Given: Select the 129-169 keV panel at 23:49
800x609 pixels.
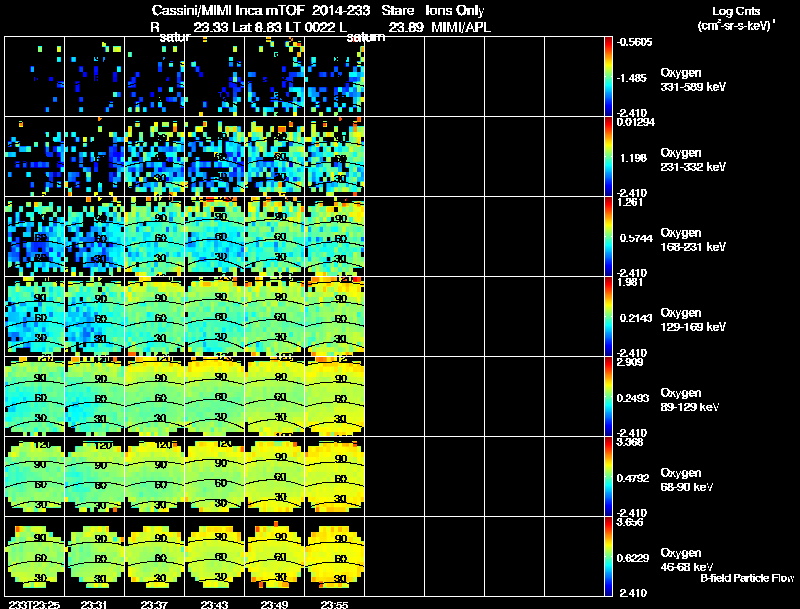Looking at the screenshot, I should 275,316.
